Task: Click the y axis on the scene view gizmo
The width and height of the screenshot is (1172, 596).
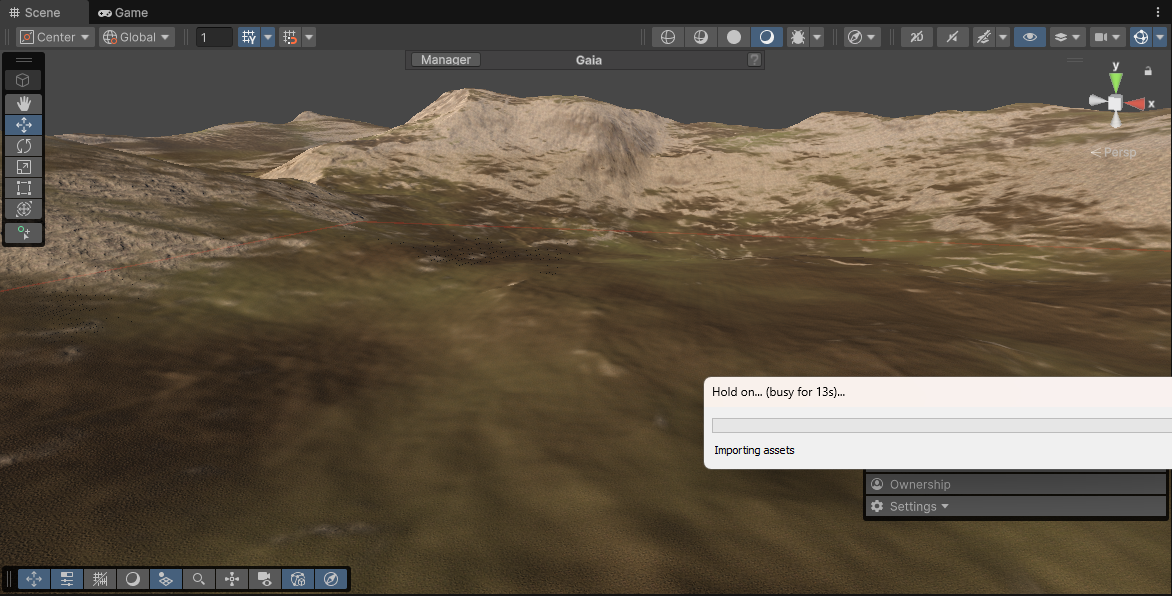Action: coord(1115,78)
